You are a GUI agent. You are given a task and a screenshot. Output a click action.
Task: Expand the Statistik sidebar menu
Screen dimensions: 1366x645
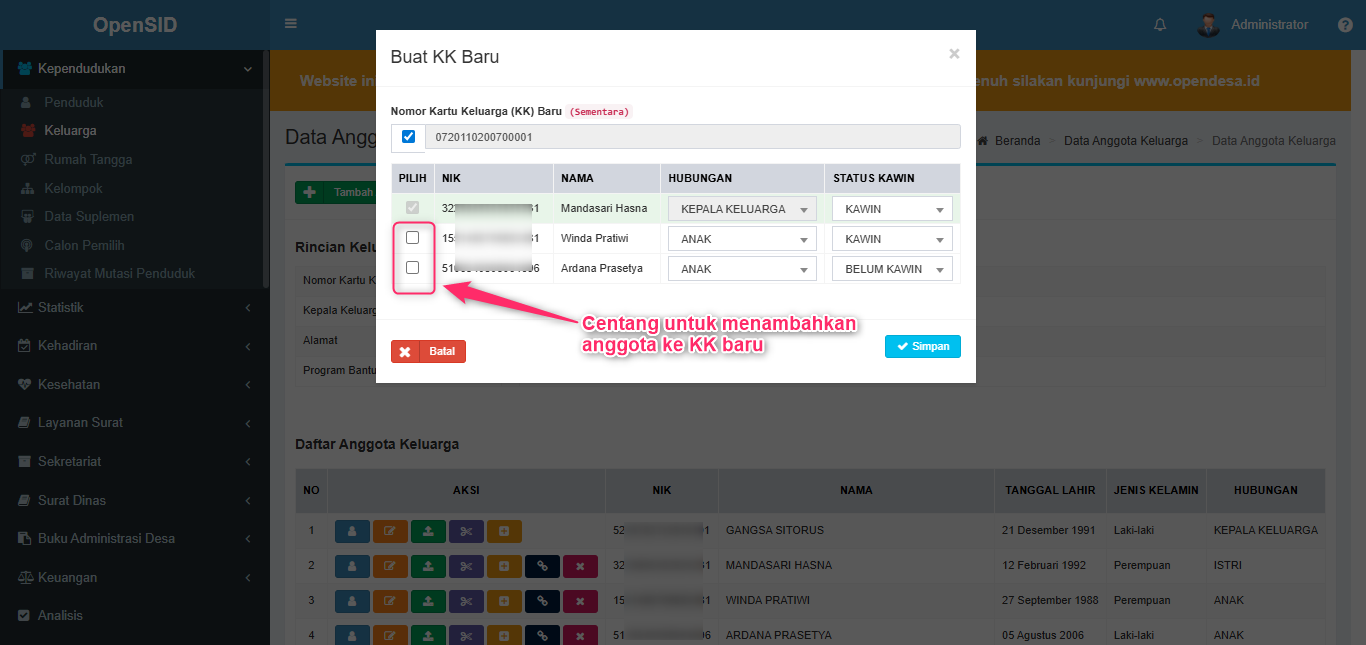tap(60, 308)
